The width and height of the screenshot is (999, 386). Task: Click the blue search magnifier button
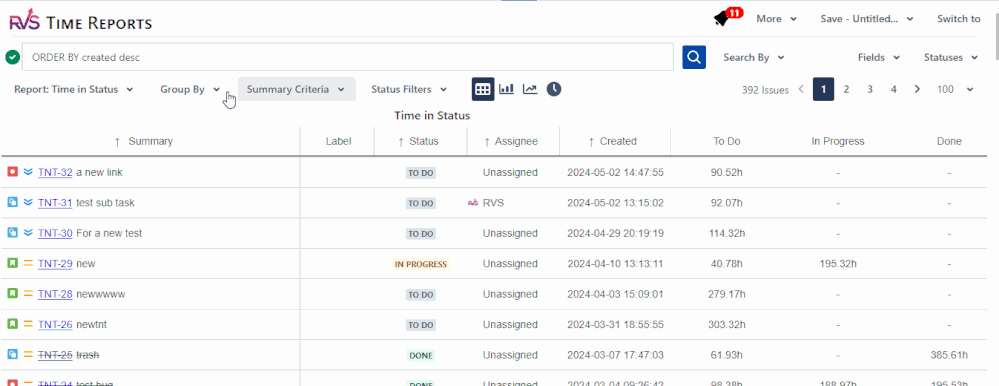(x=694, y=57)
